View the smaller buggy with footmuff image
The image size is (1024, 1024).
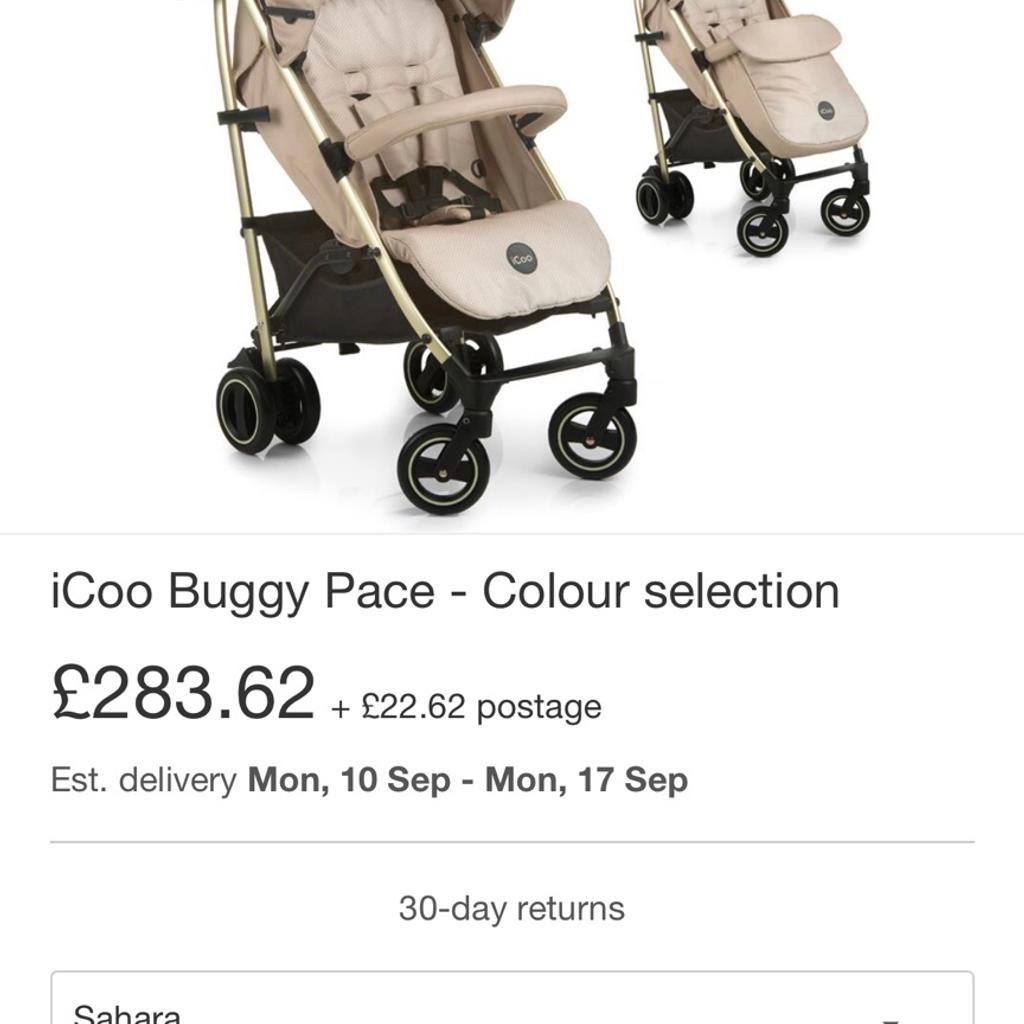point(760,120)
